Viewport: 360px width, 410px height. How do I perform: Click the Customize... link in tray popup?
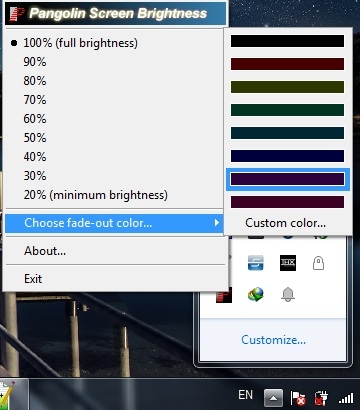[273, 340]
